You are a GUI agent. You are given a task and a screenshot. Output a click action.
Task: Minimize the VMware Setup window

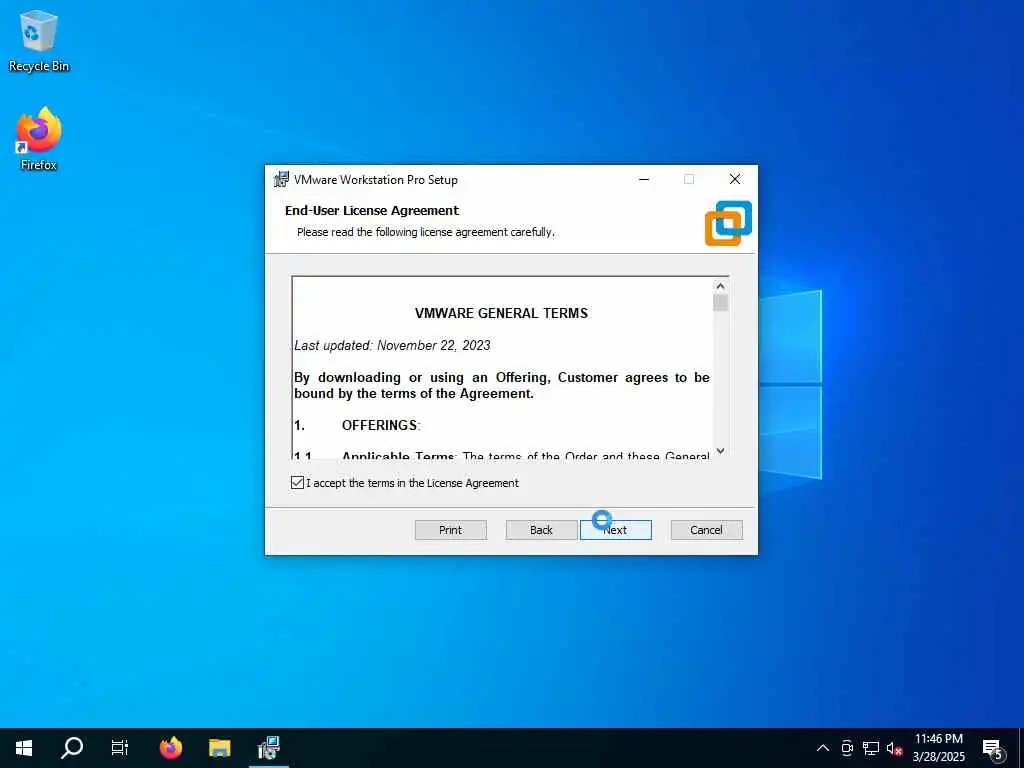pos(644,180)
